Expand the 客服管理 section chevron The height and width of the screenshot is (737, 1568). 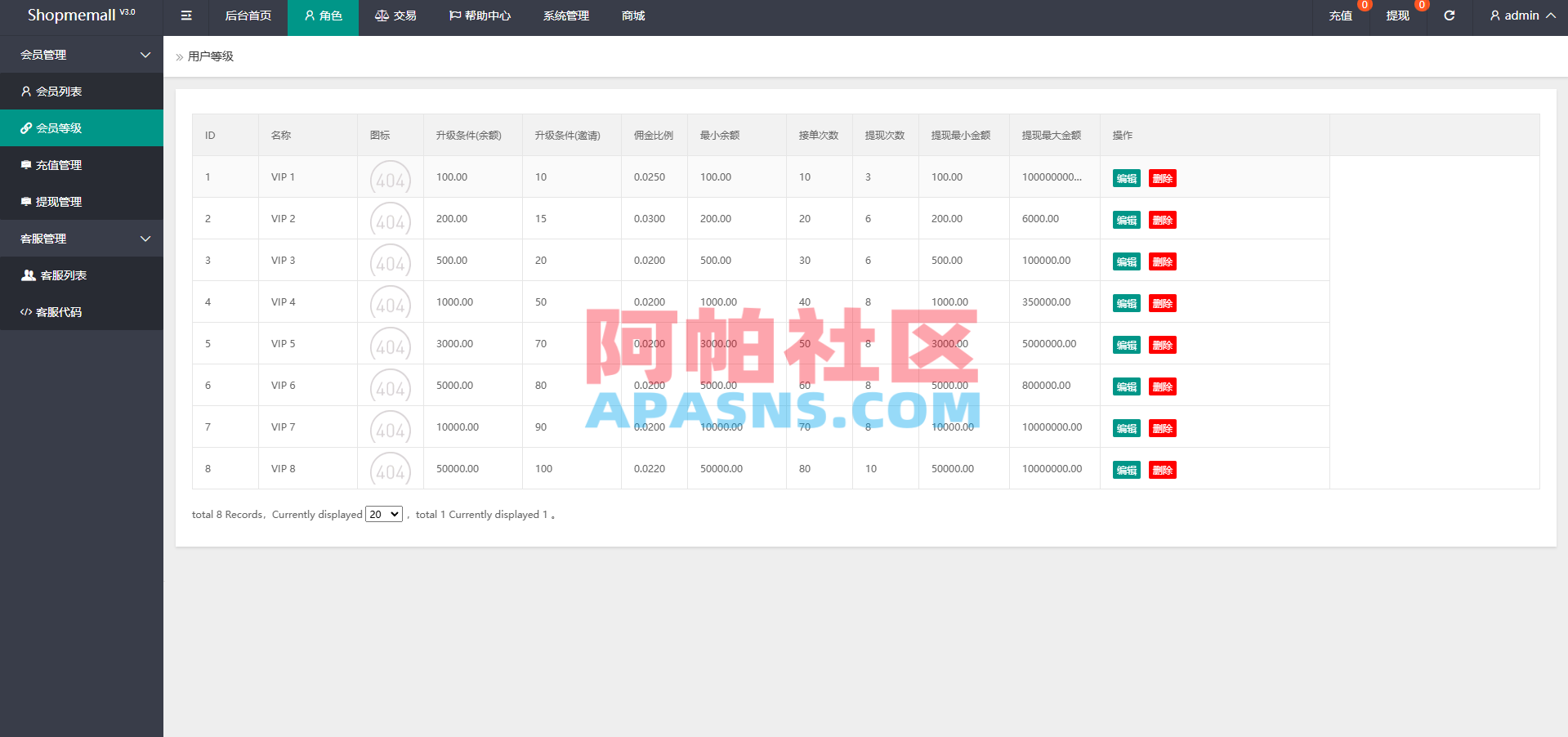145,238
